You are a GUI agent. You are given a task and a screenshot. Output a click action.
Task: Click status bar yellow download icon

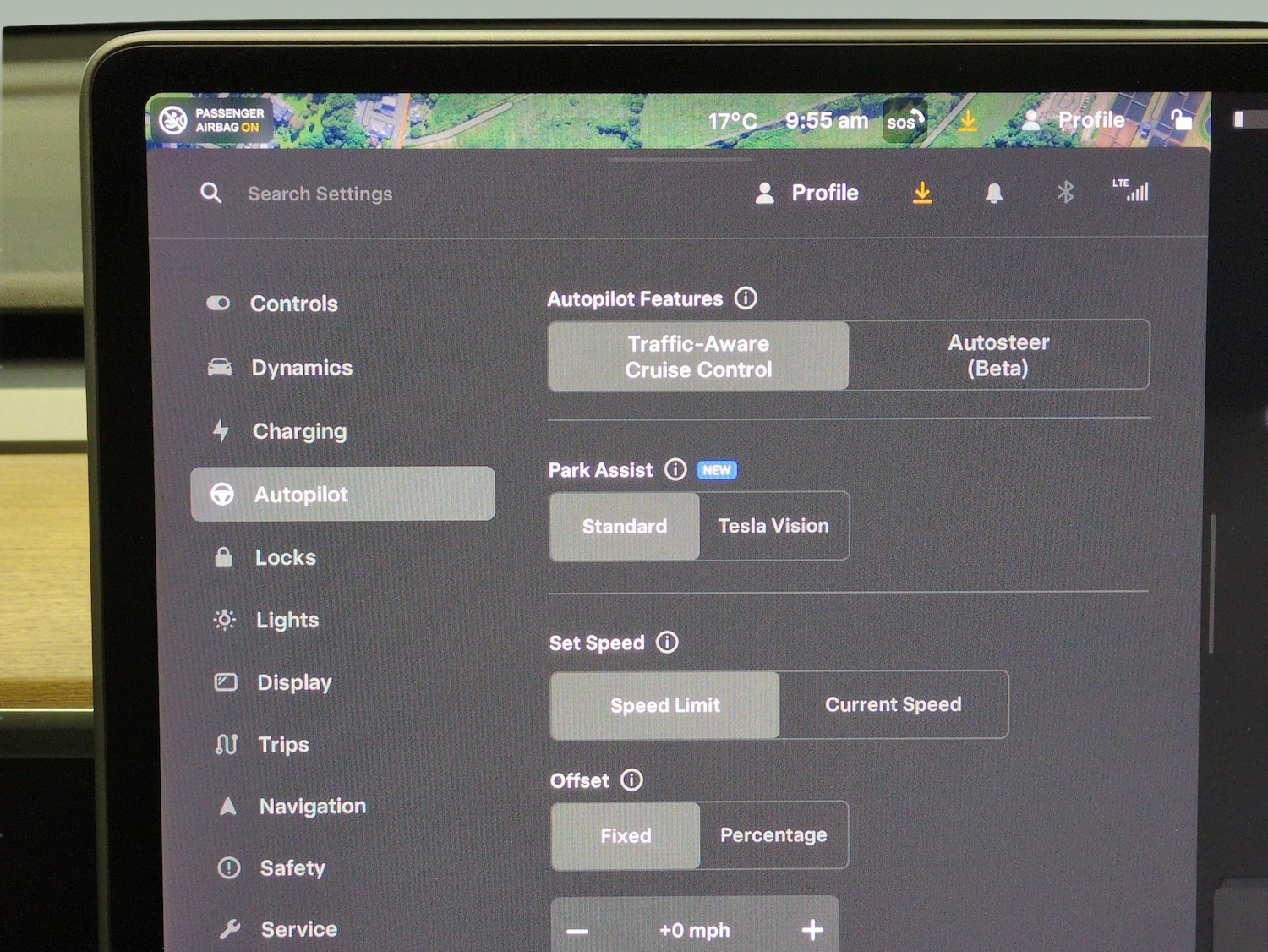pyautogui.click(x=968, y=121)
